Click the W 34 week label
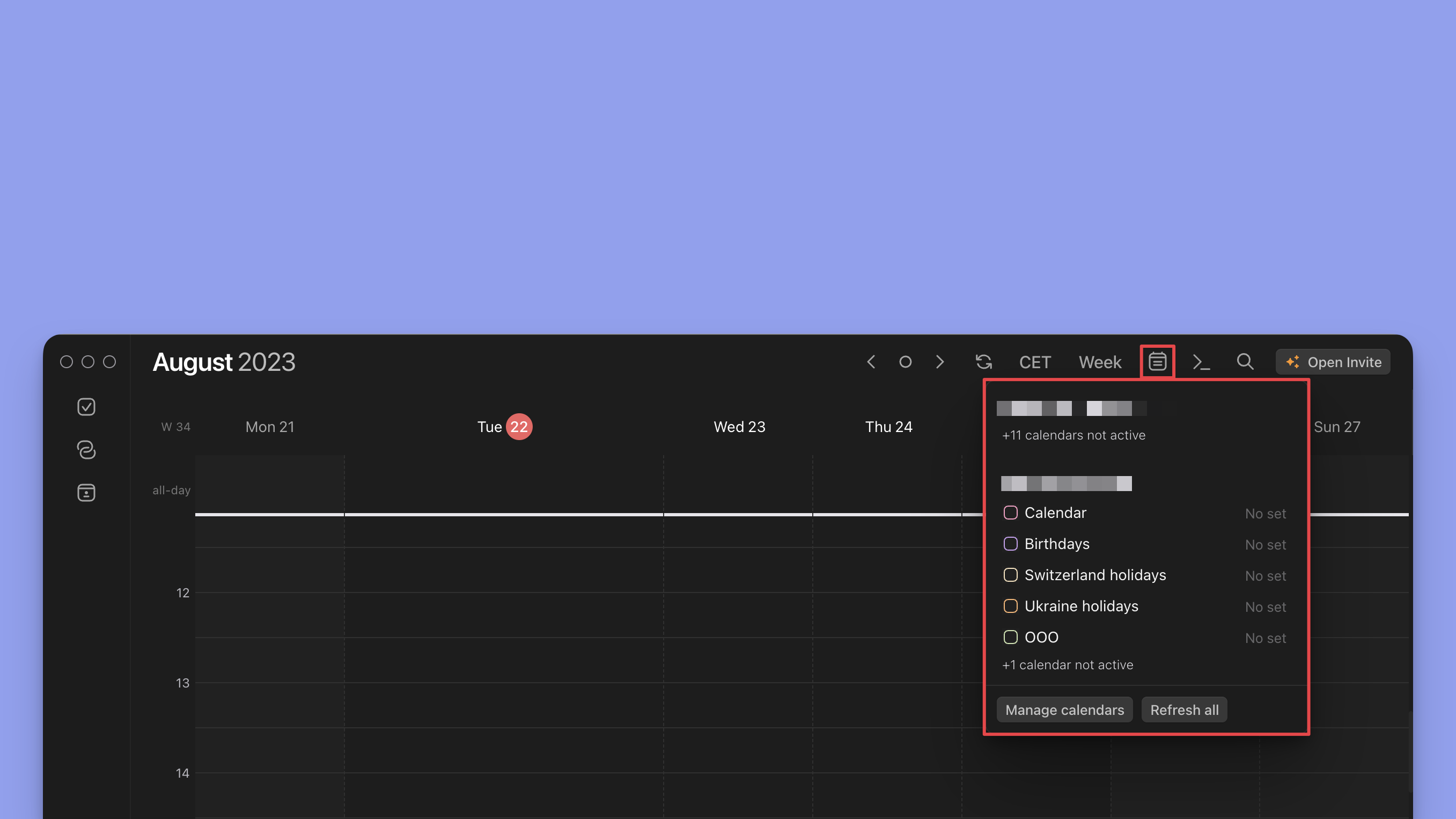This screenshot has width=1456, height=819. [176, 427]
